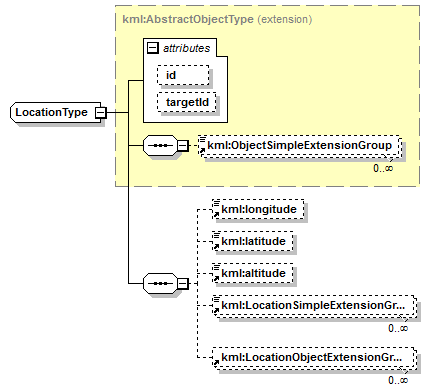This screenshot has width=445, height=392.
Task: Click the reference arrow icon on kml:latitude
Action: 216,247
